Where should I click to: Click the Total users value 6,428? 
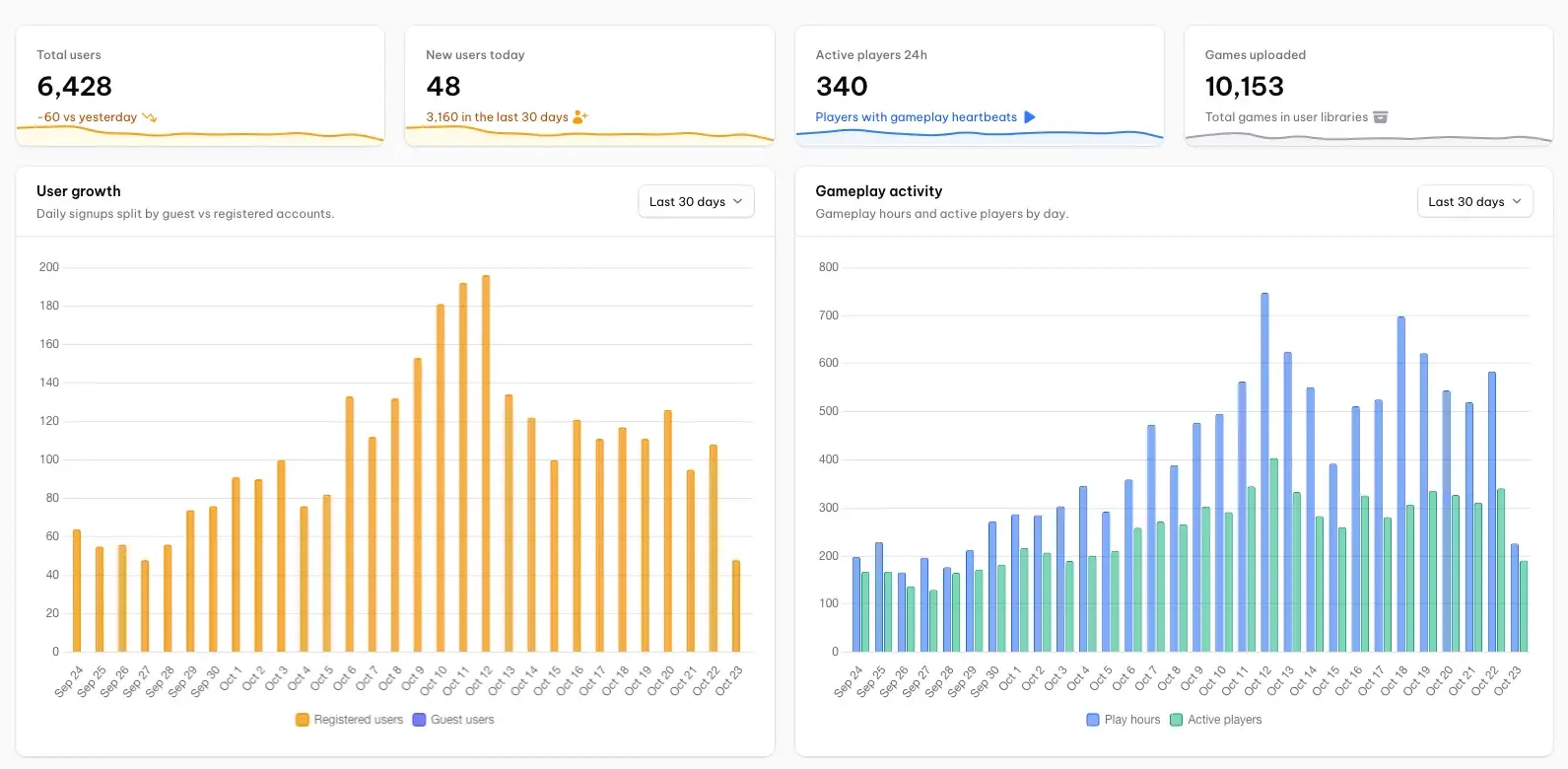75,87
